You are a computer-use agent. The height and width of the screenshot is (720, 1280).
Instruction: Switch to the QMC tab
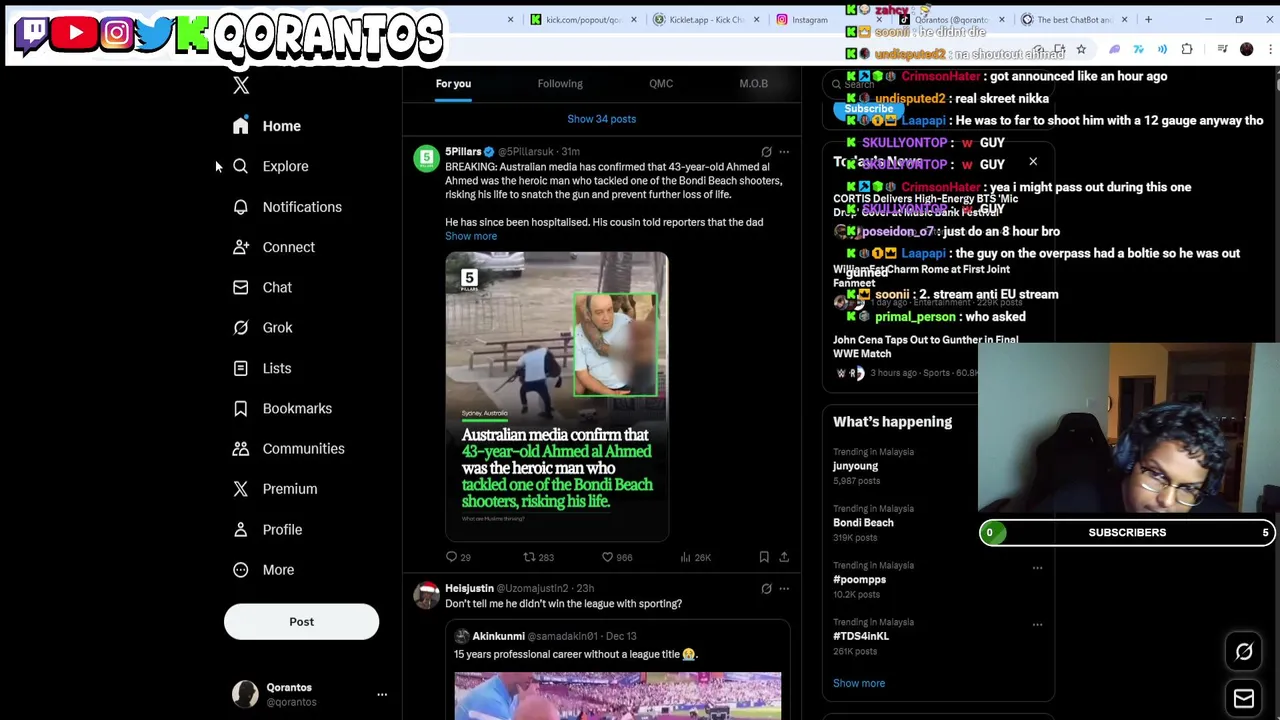[x=661, y=84]
